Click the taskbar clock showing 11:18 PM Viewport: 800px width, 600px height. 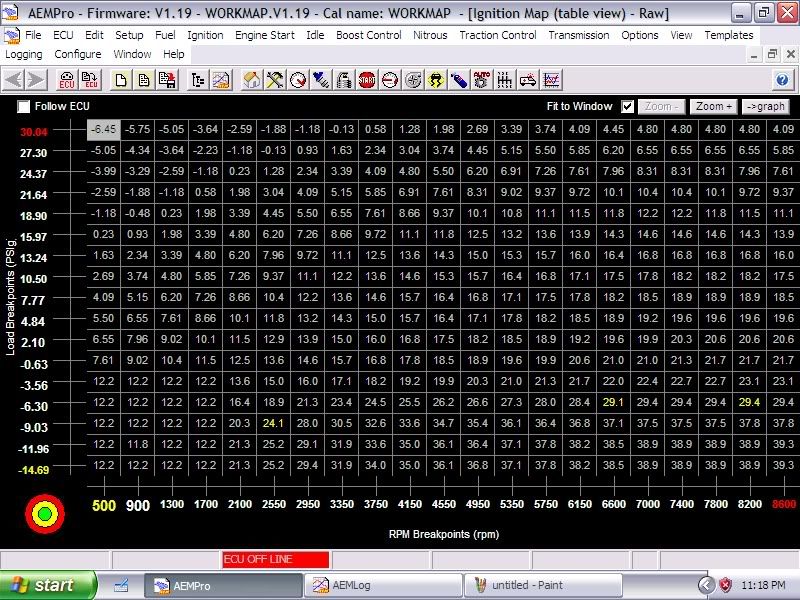763,585
